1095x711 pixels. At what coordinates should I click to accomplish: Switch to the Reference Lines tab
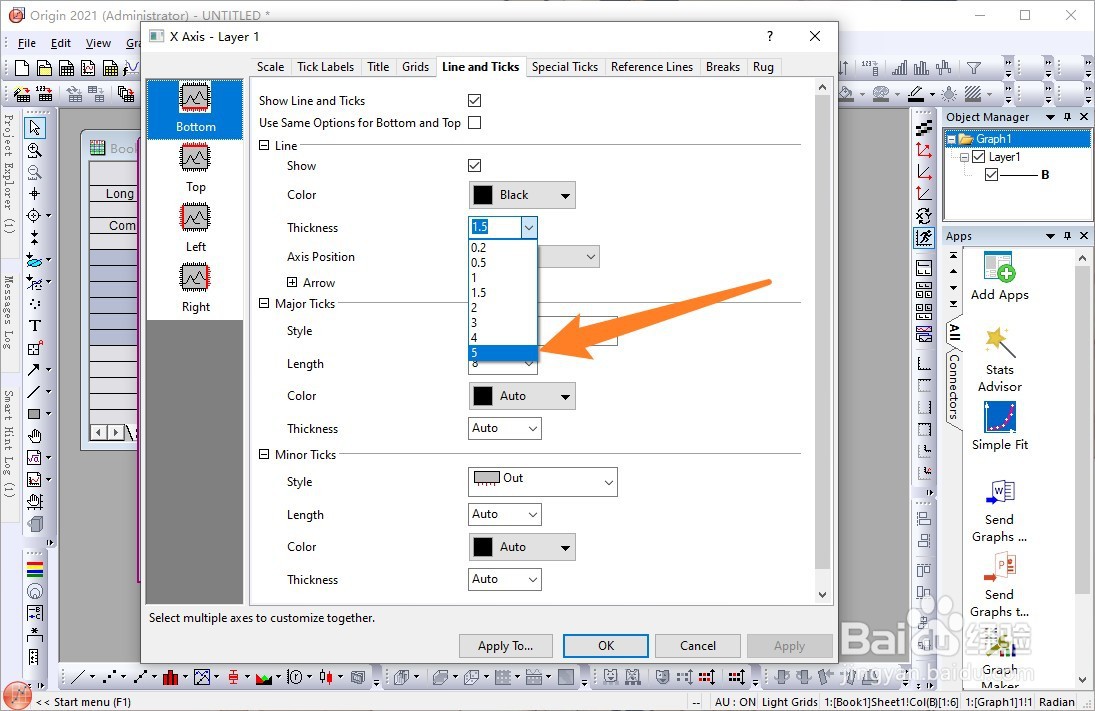point(652,67)
